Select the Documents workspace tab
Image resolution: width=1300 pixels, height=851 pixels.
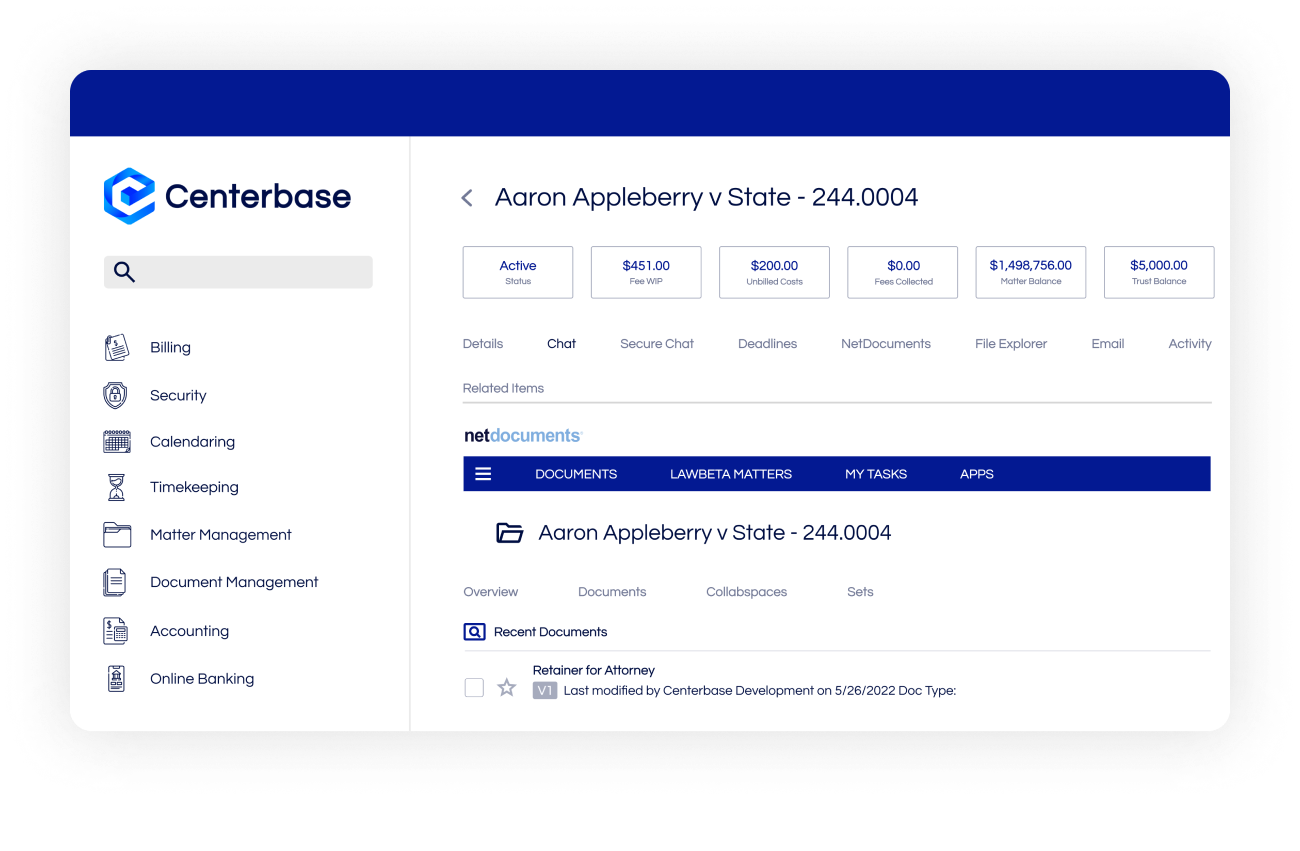612,592
